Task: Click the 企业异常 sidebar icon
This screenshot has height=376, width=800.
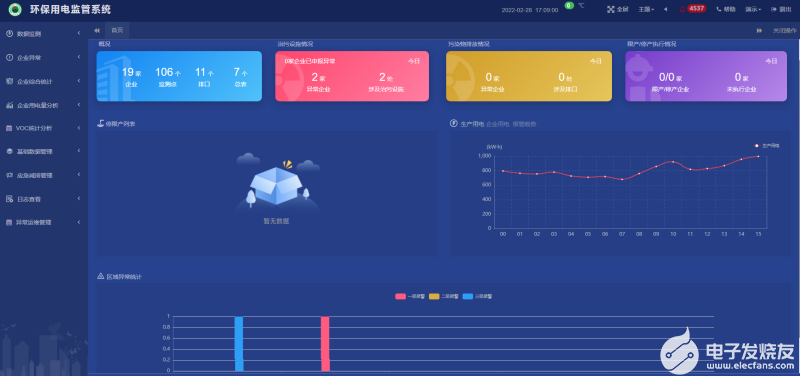Action: [9, 57]
